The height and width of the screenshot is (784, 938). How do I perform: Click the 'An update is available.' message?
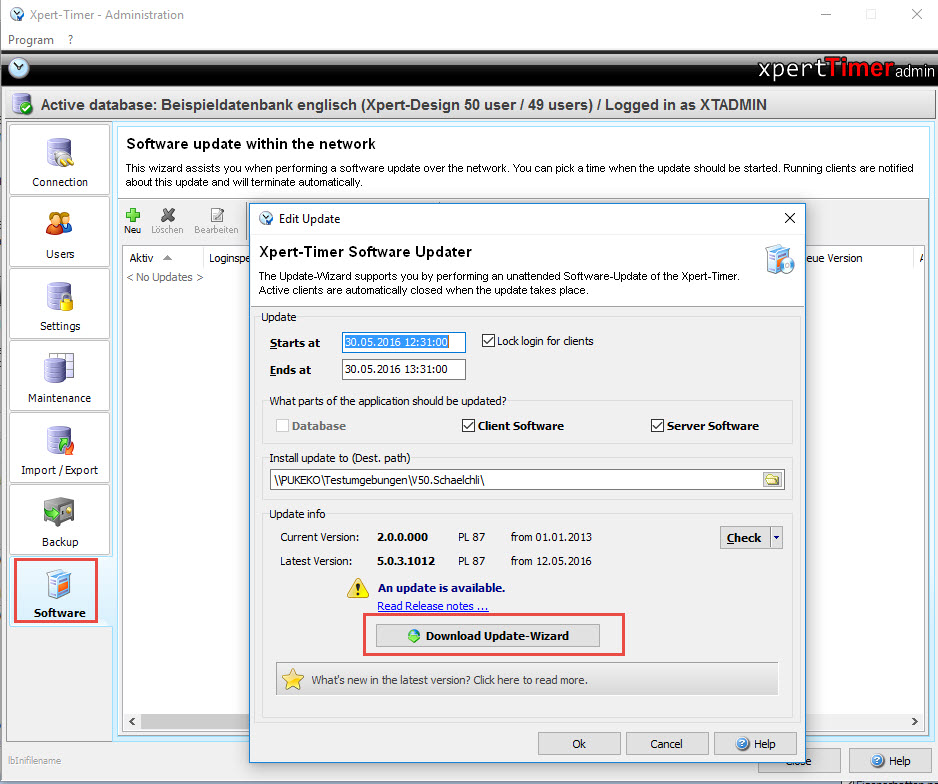(x=441, y=588)
